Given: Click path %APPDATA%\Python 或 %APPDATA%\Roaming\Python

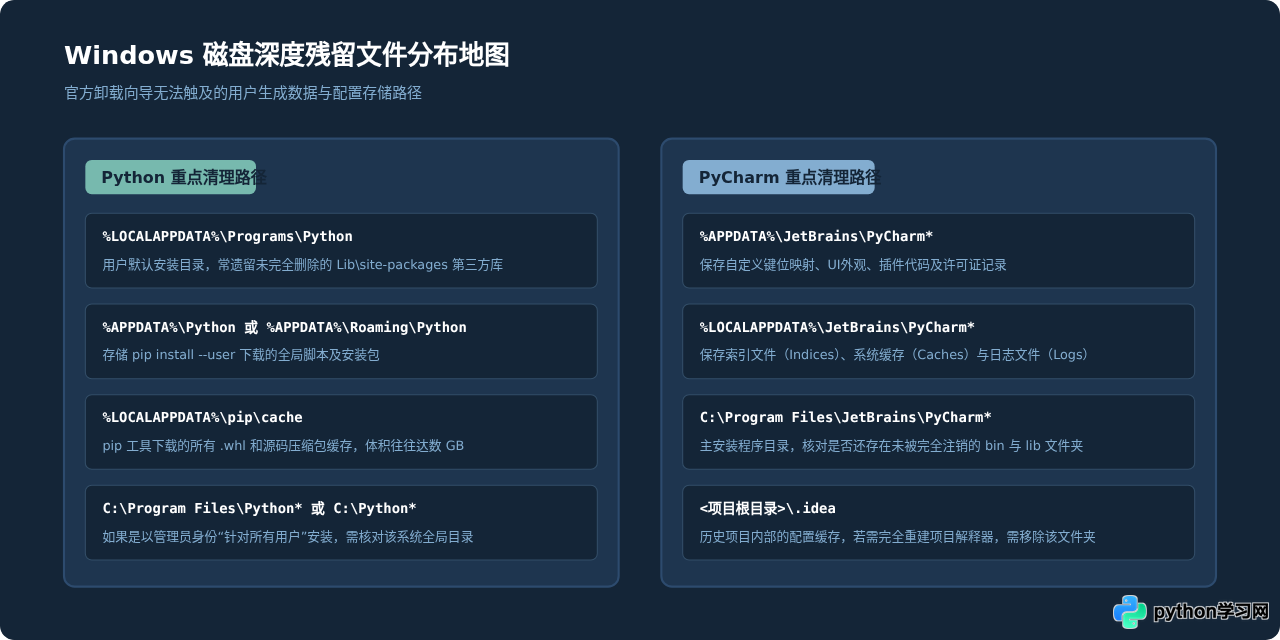Looking at the screenshot, I should (x=284, y=327).
